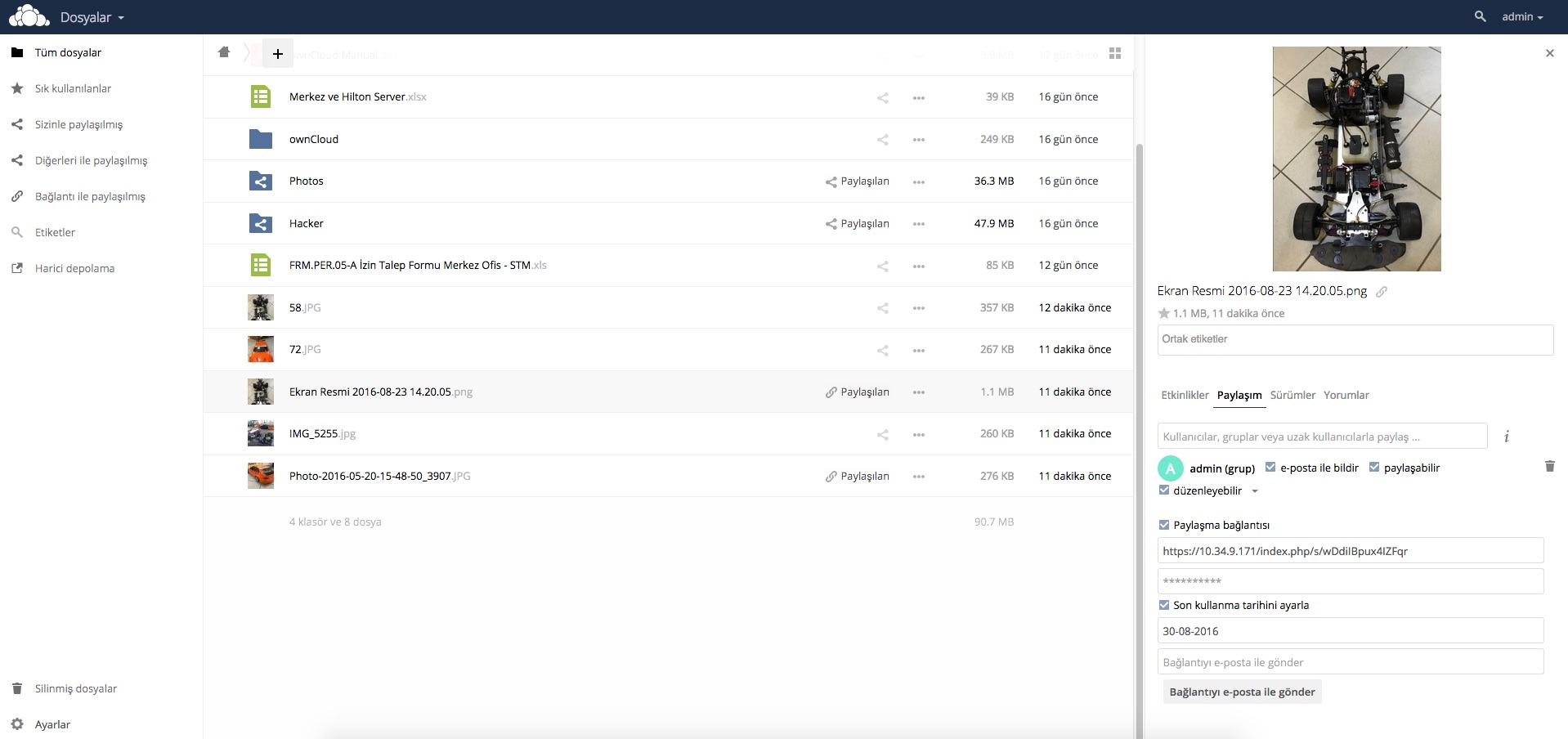Open the admin user menu
This screenshot has width=1568, height=739.
click(1521, 17)
